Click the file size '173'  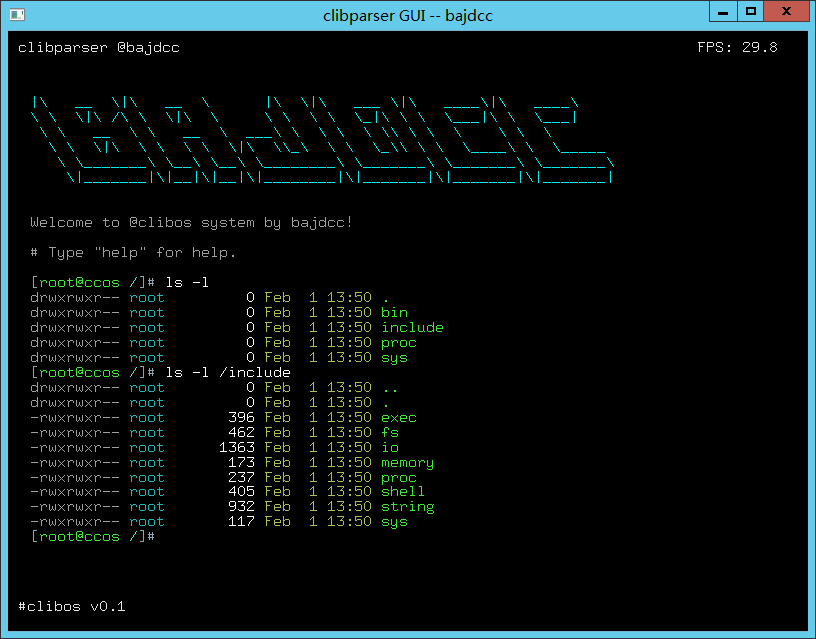241,463
